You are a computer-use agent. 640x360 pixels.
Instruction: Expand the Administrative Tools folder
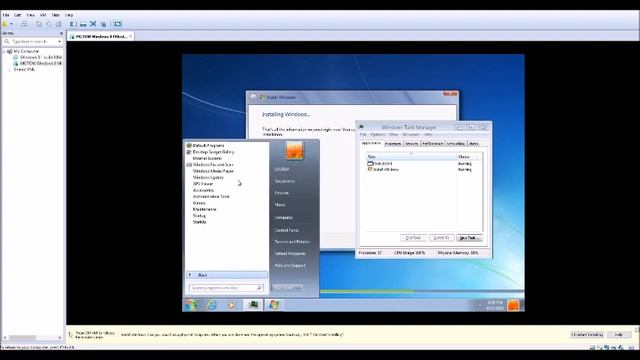pyautogui.click(x=211, y=196)
